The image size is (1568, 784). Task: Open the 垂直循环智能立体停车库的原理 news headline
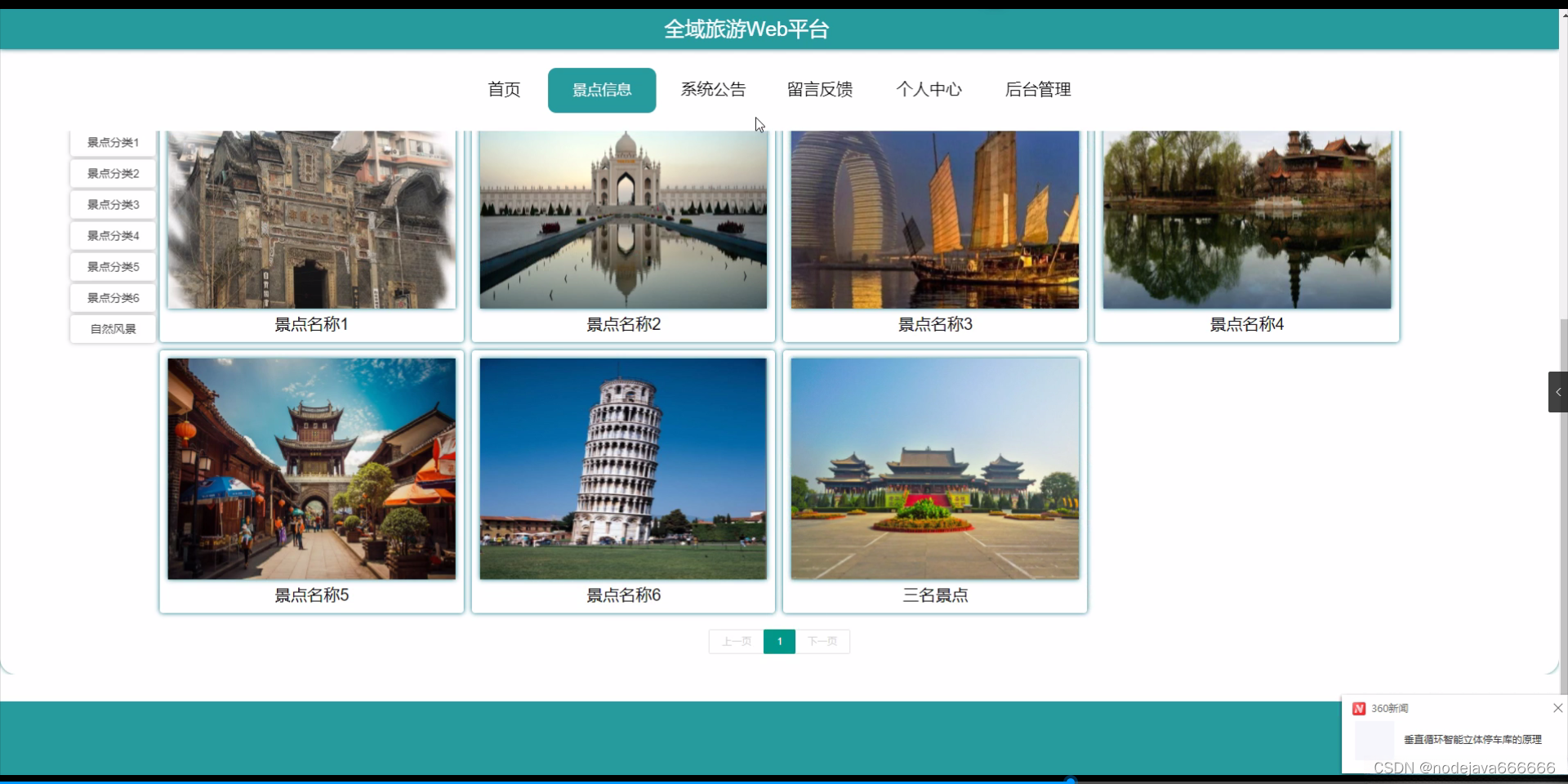click(x=1472, y=739)
